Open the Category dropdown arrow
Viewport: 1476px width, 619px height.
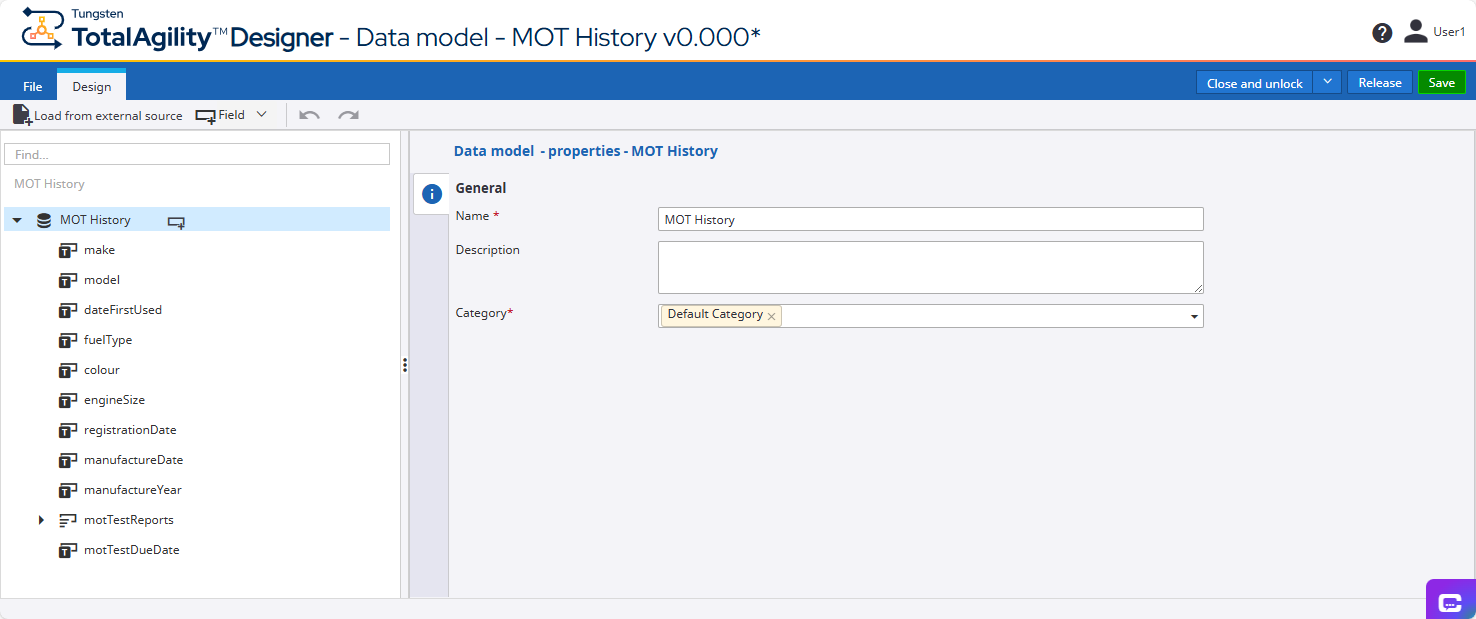pos(1194,317)
